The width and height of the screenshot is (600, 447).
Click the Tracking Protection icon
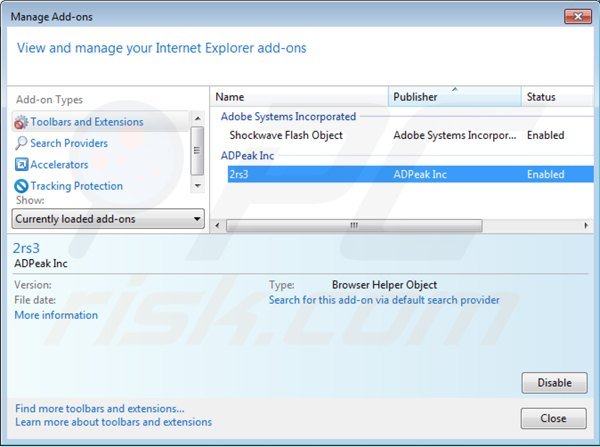[x=21, y=186]
